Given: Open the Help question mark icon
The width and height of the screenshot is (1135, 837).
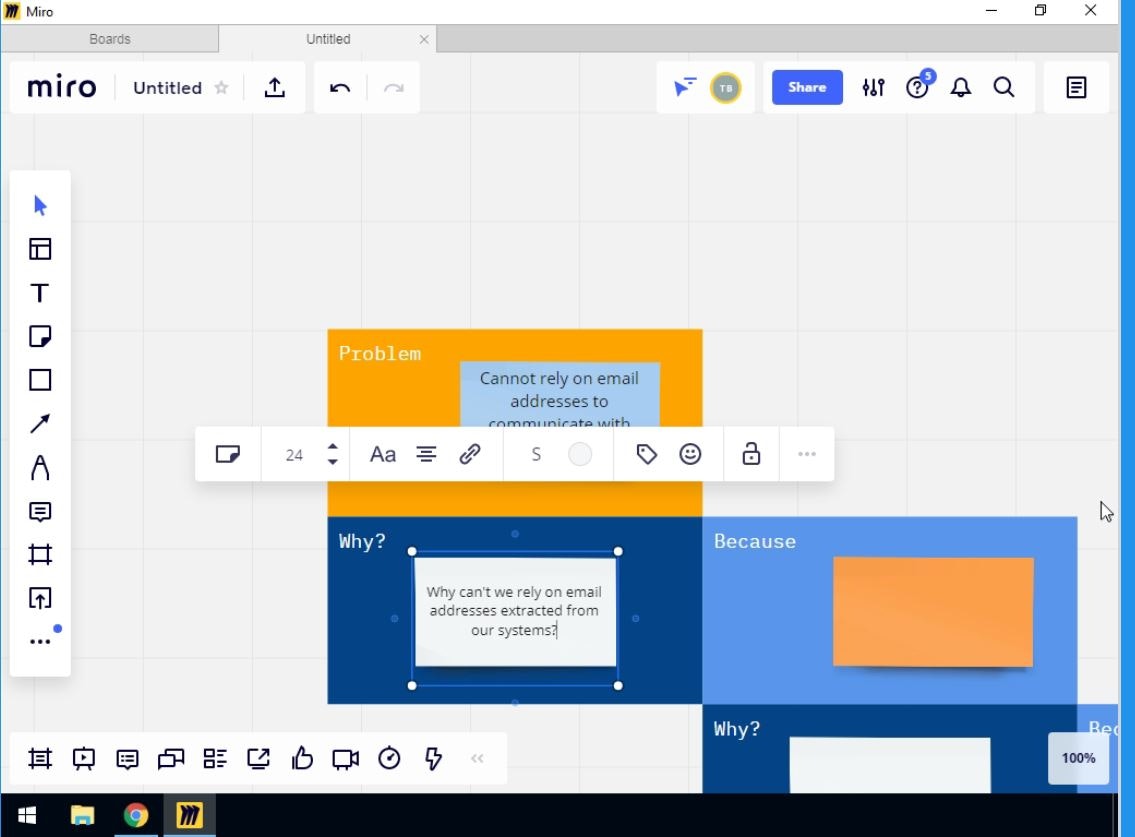Looking at the screenshot, I should pyautogui.click(x=917, y=88).
